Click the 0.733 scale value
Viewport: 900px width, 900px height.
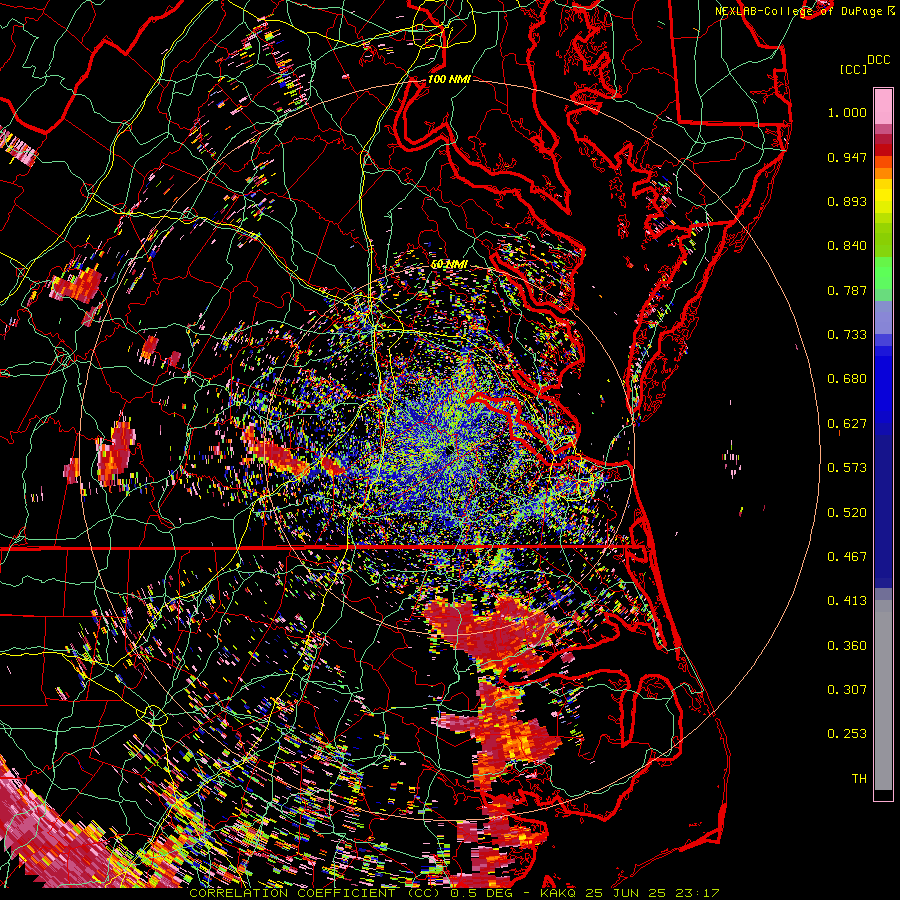click(x=847, y=335)
